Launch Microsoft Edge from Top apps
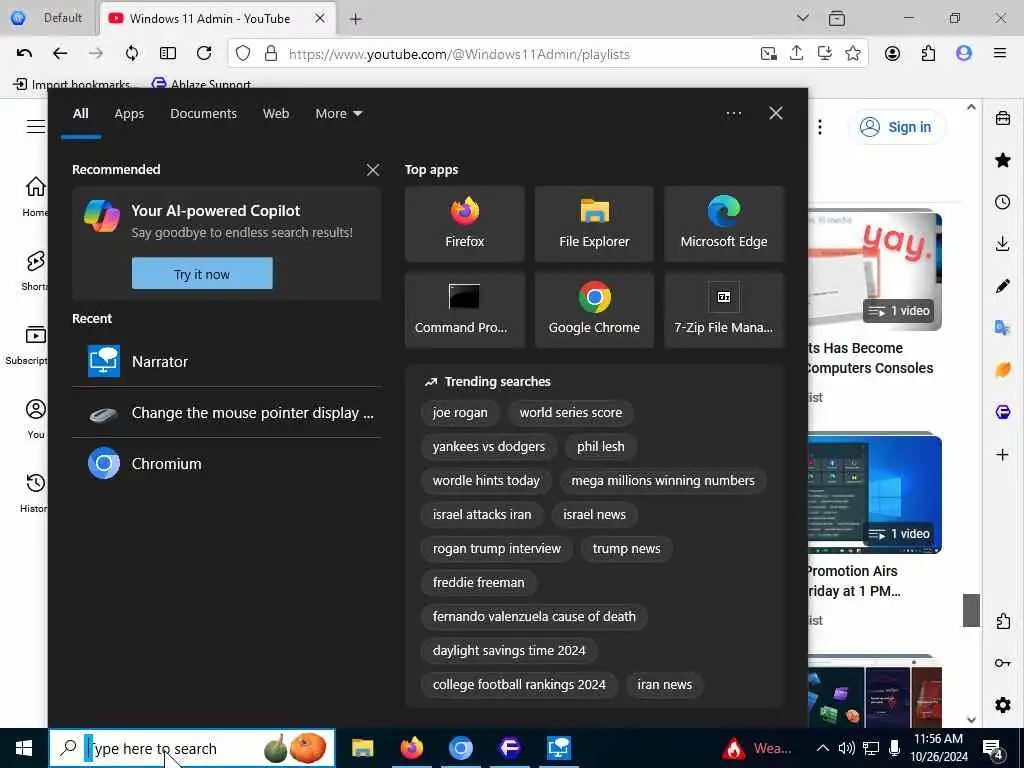Viewport: 1024px width, 768px height. pyautogui.click(x=724, y=224)
